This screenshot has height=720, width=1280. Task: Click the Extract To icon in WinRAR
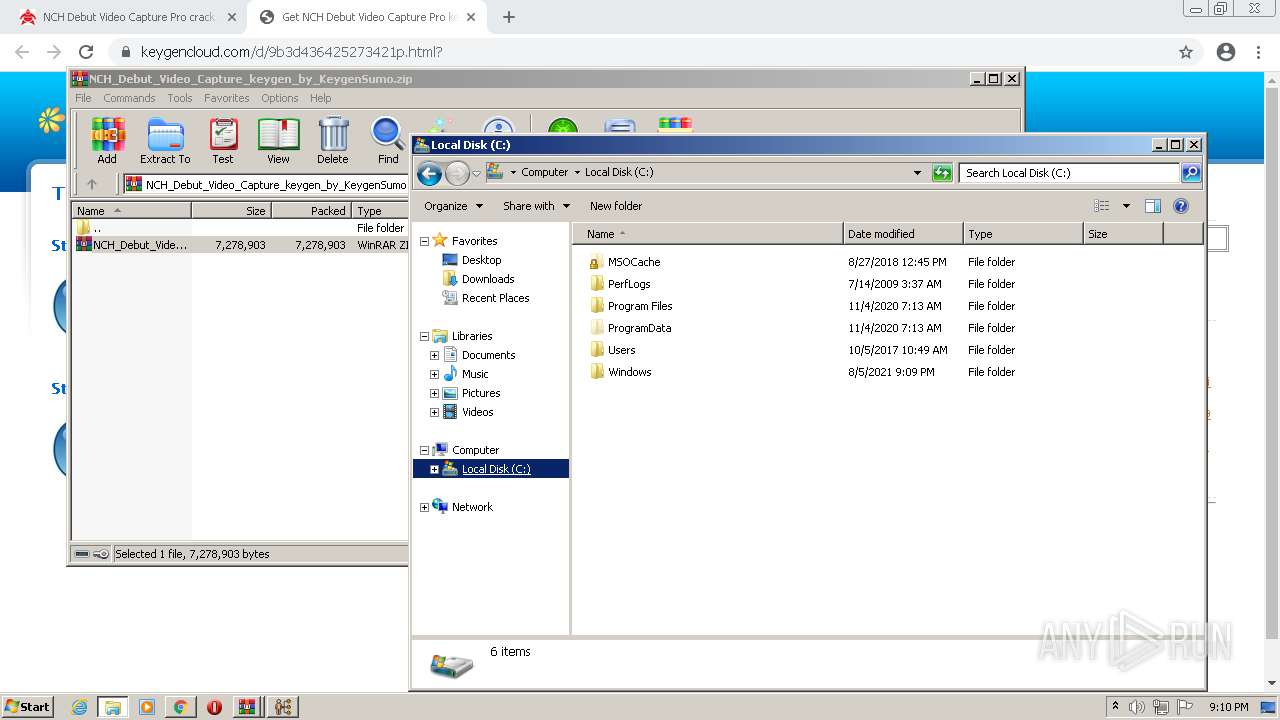point(165,141)
